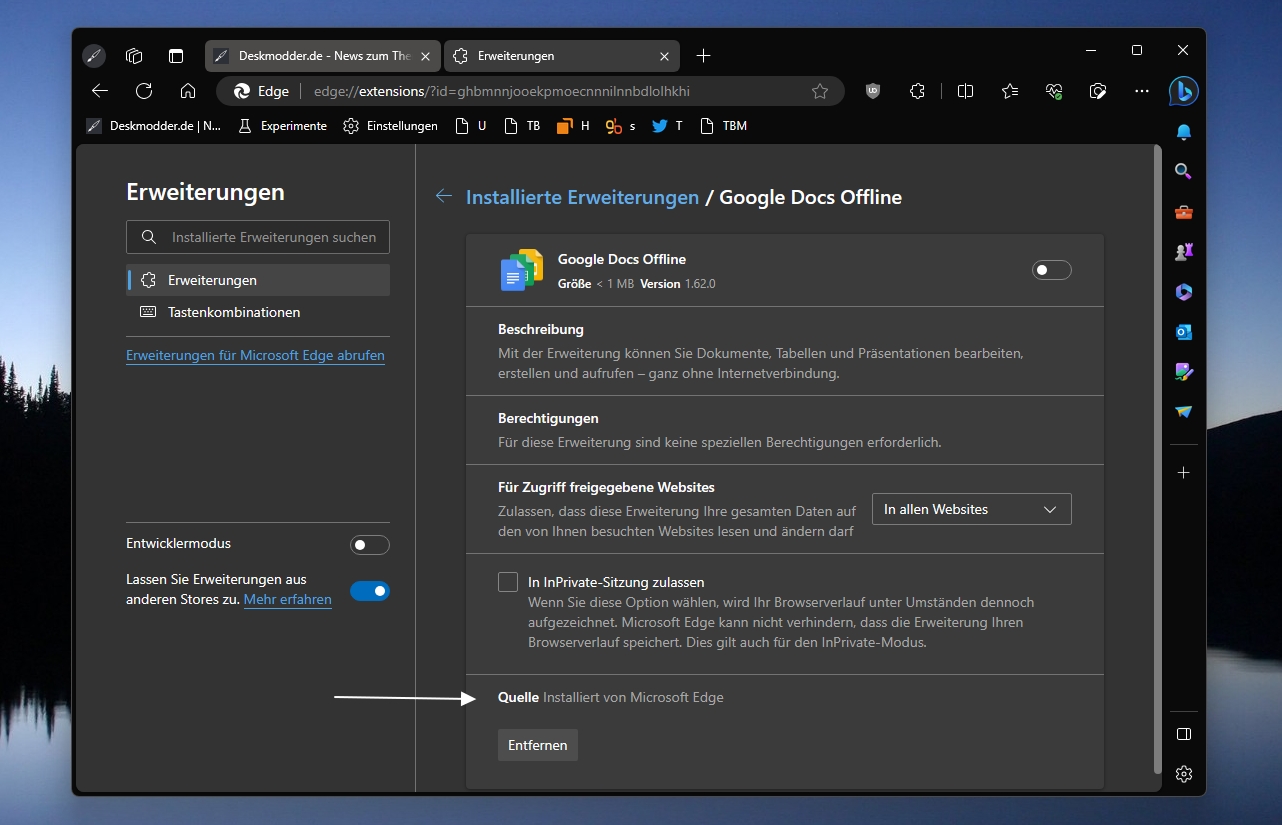Open Drop paper plane icon in sidebar
The width and height of the screenshot is (1282, 825).
[x=1184, y=412]
